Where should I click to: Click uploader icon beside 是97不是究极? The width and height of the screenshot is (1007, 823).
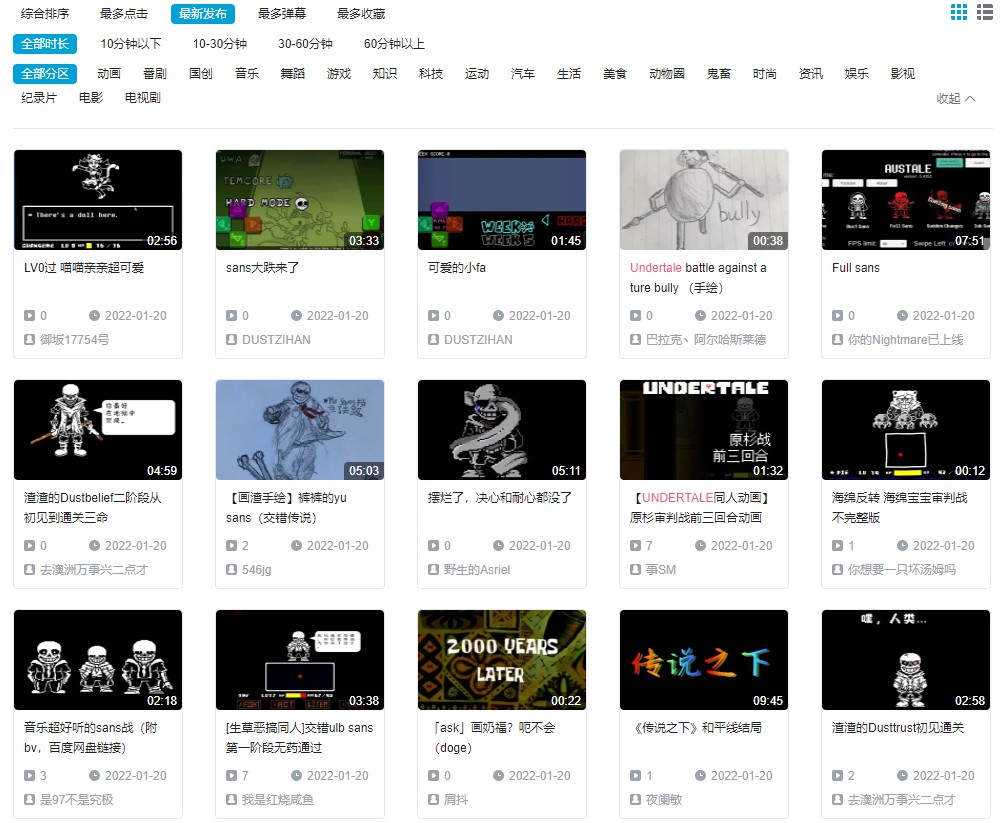[30, 799]
